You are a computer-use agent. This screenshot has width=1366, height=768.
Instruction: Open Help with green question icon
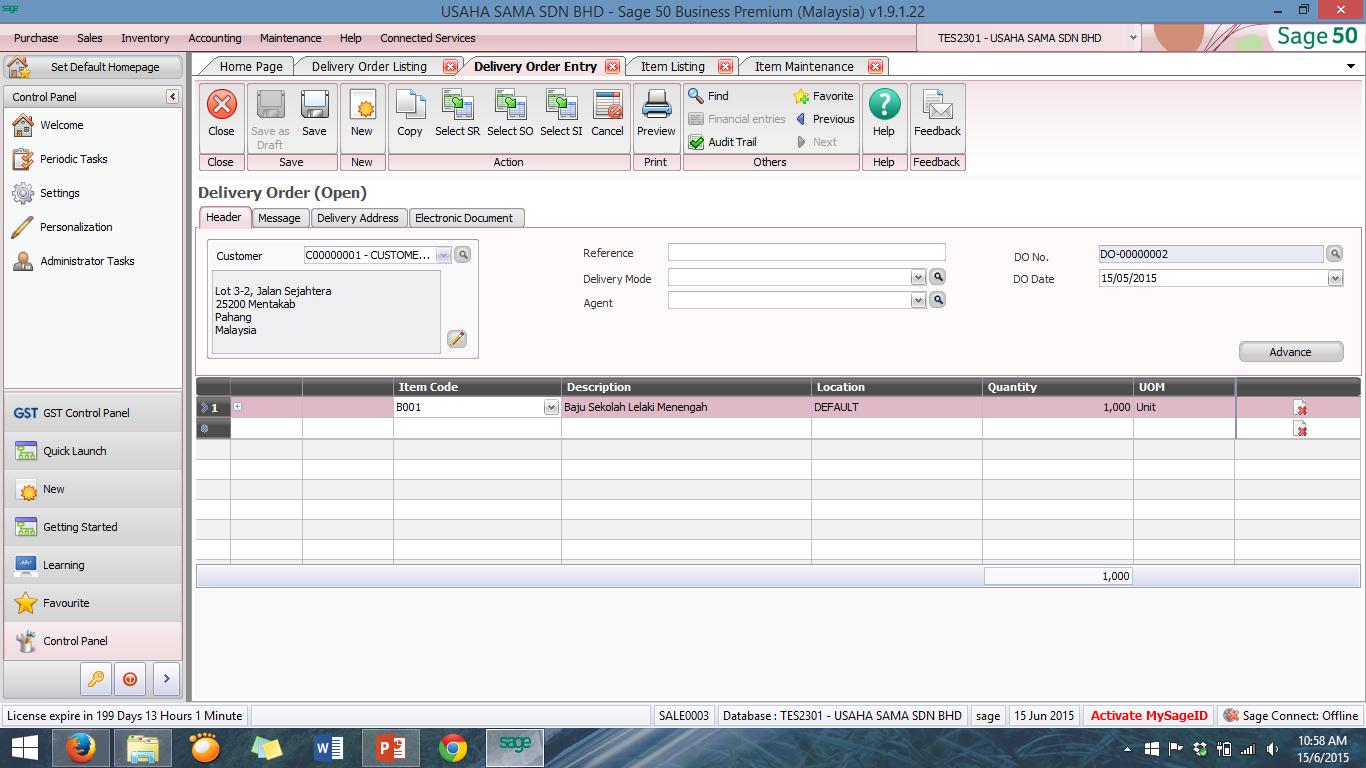(884, 104)
